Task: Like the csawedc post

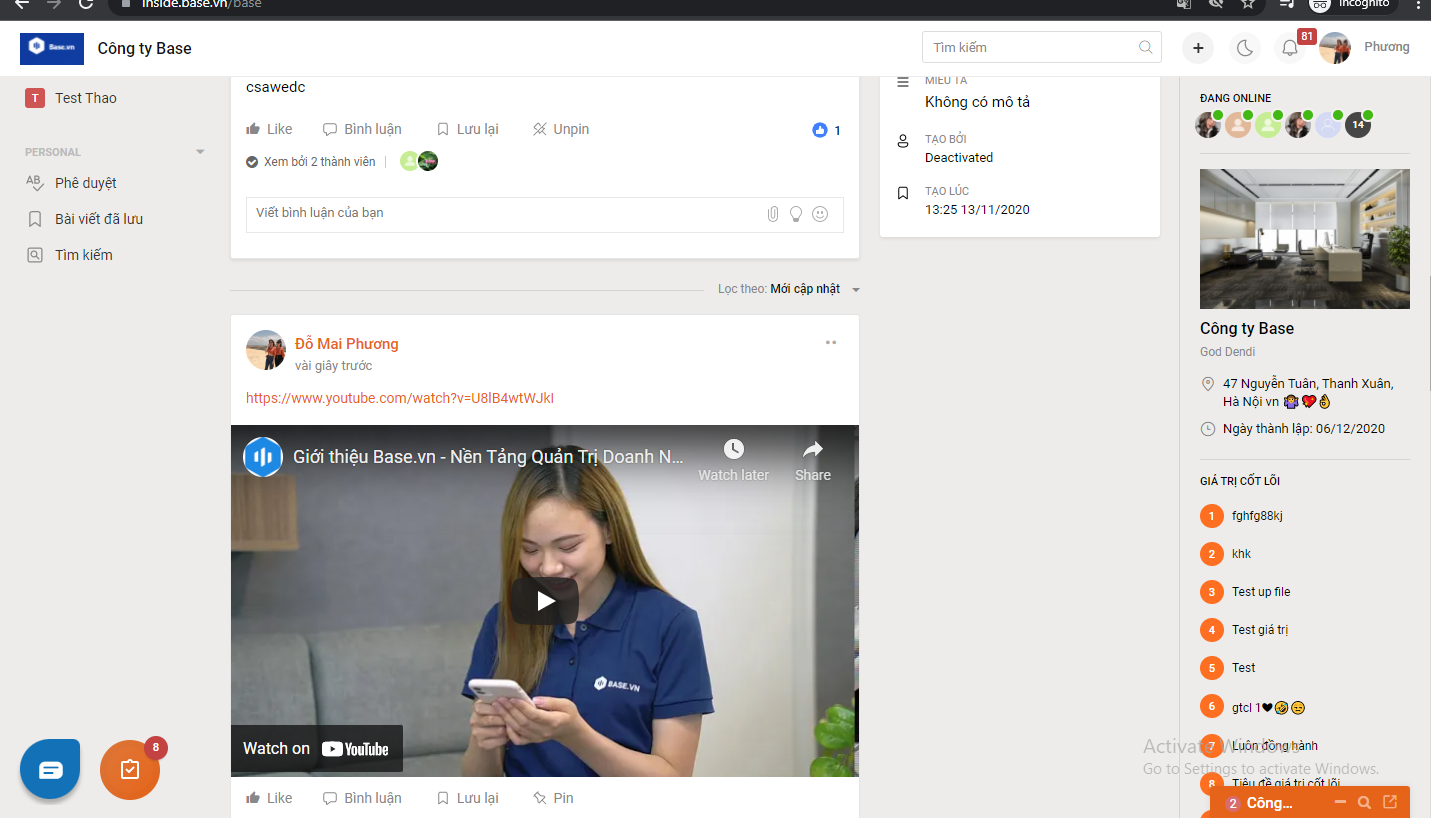Action: [269, 129]
